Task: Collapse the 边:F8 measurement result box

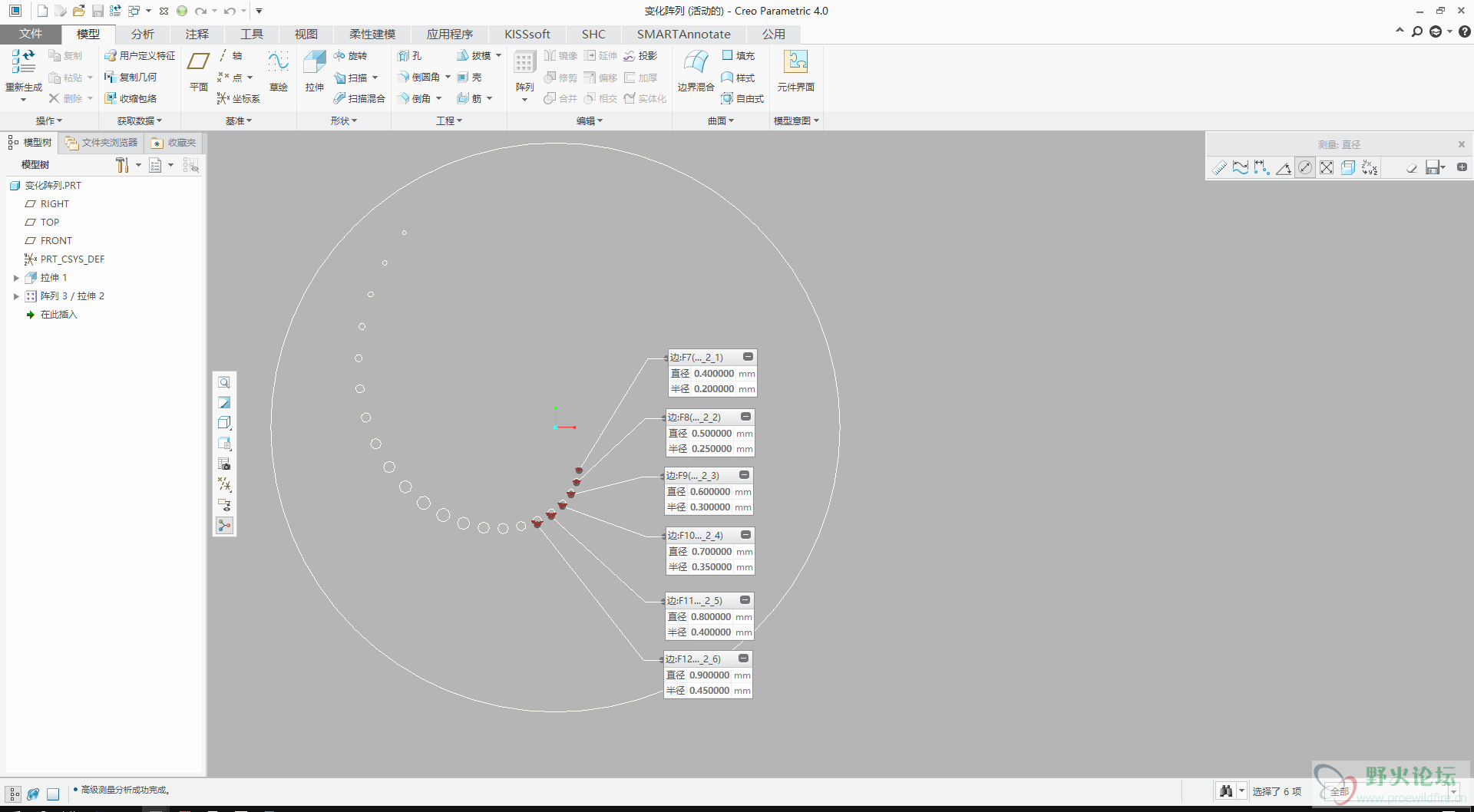Action: (x=745, y=417)
